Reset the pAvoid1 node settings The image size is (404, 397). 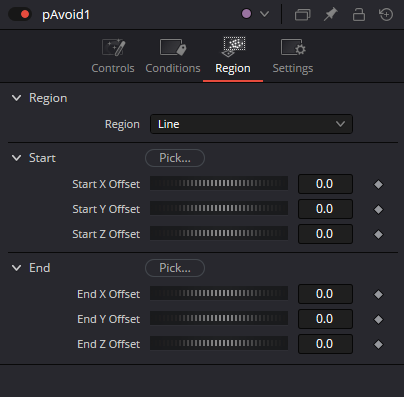tap(386, 14)
